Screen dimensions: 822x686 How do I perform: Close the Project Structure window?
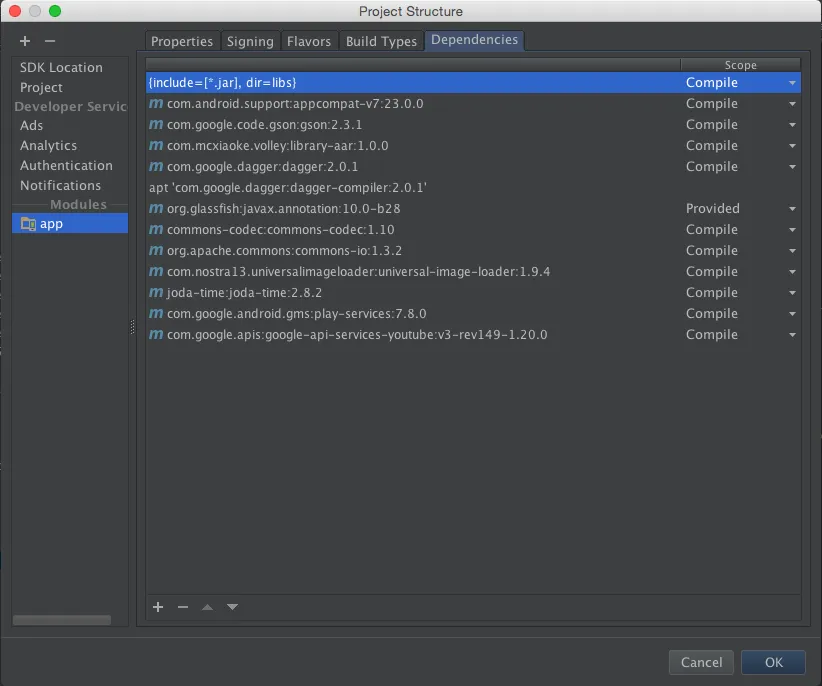coord(15,11)
